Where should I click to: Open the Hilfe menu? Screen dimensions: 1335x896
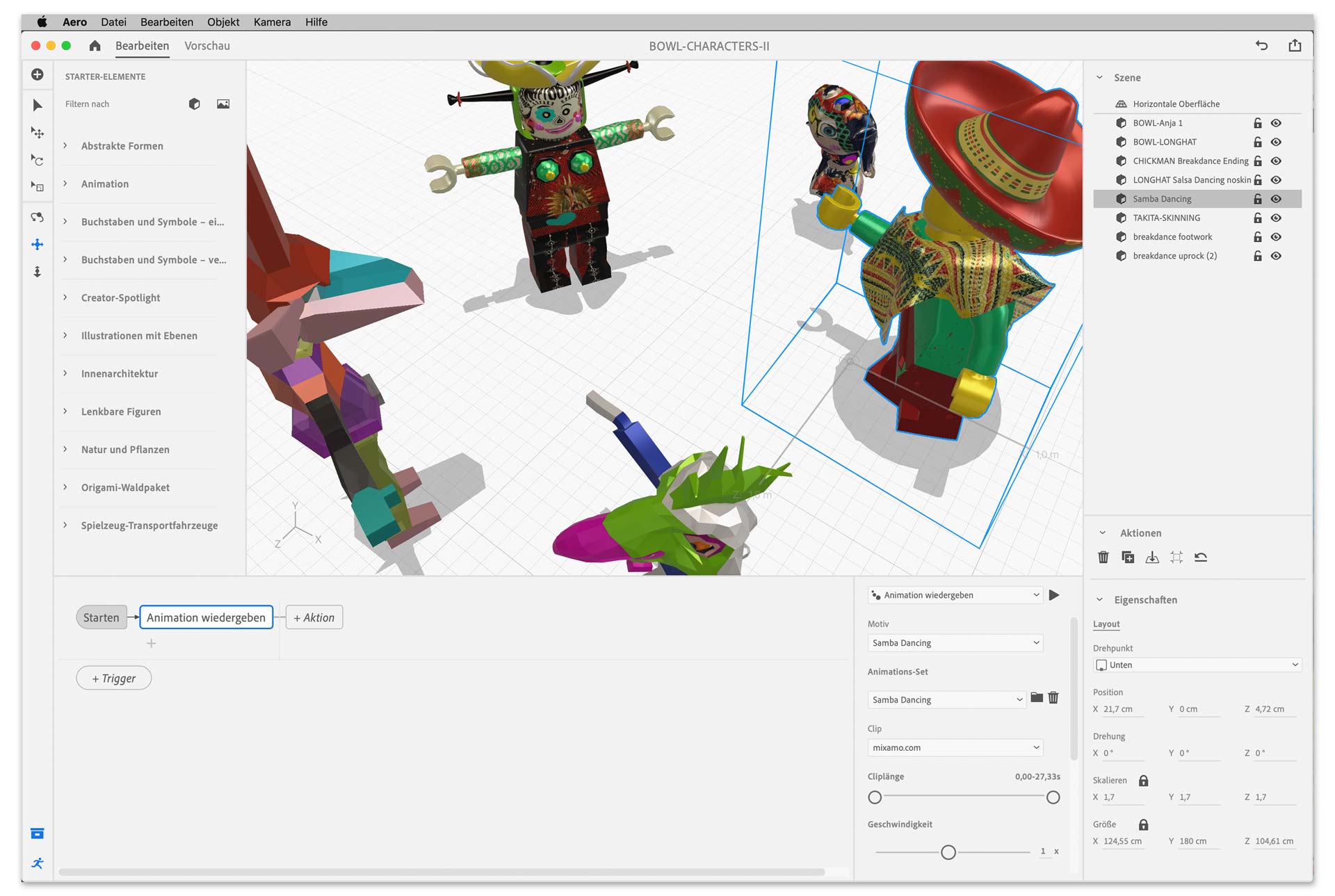coord(316,22)
